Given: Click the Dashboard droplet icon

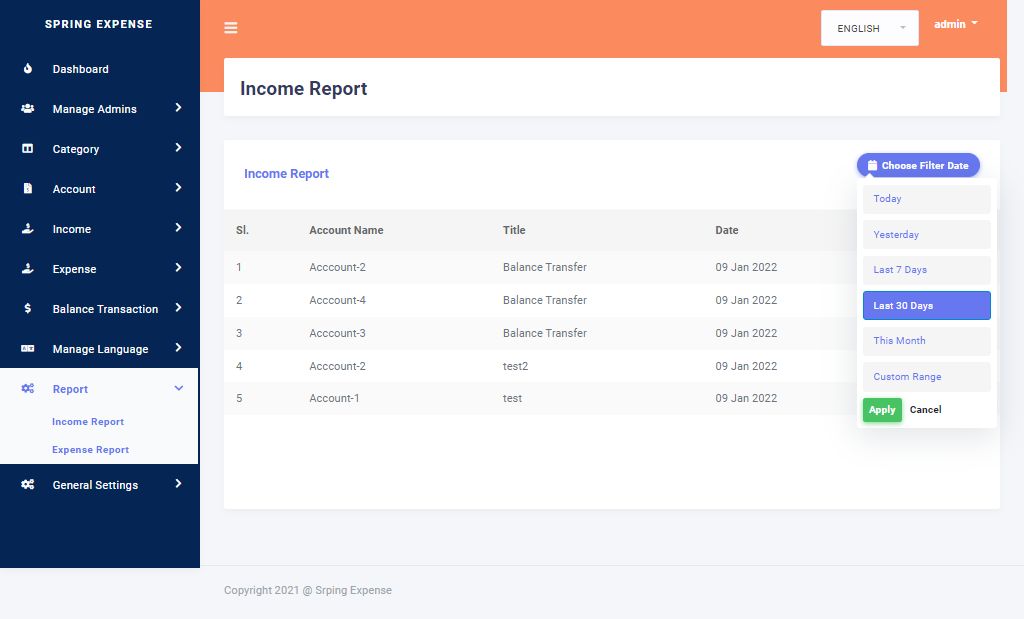Looking at the screenshot, I should (28, 69).
